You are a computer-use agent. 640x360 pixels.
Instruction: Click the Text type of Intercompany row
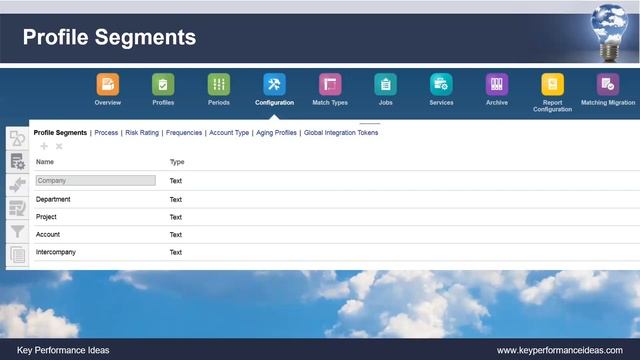[x=176, y=252]
